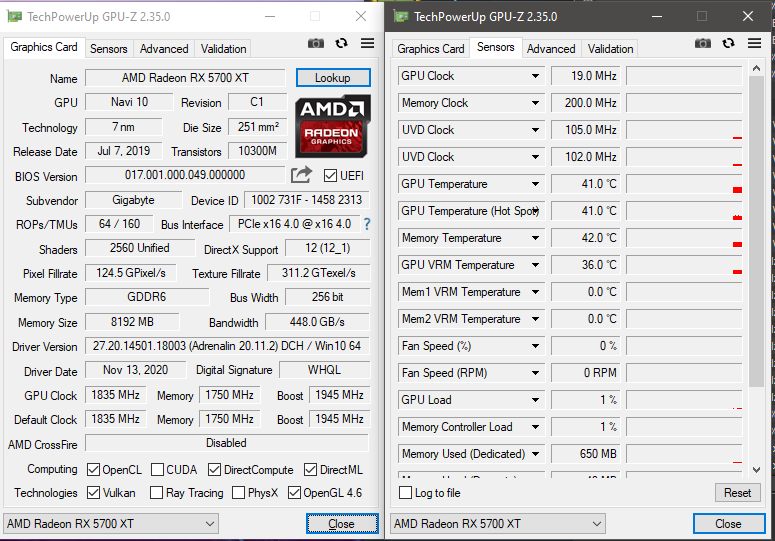Viewport: 775px width, 541px height.
Task: Toggle the Ray Tracing checkbox
Action: click(156, 493)
